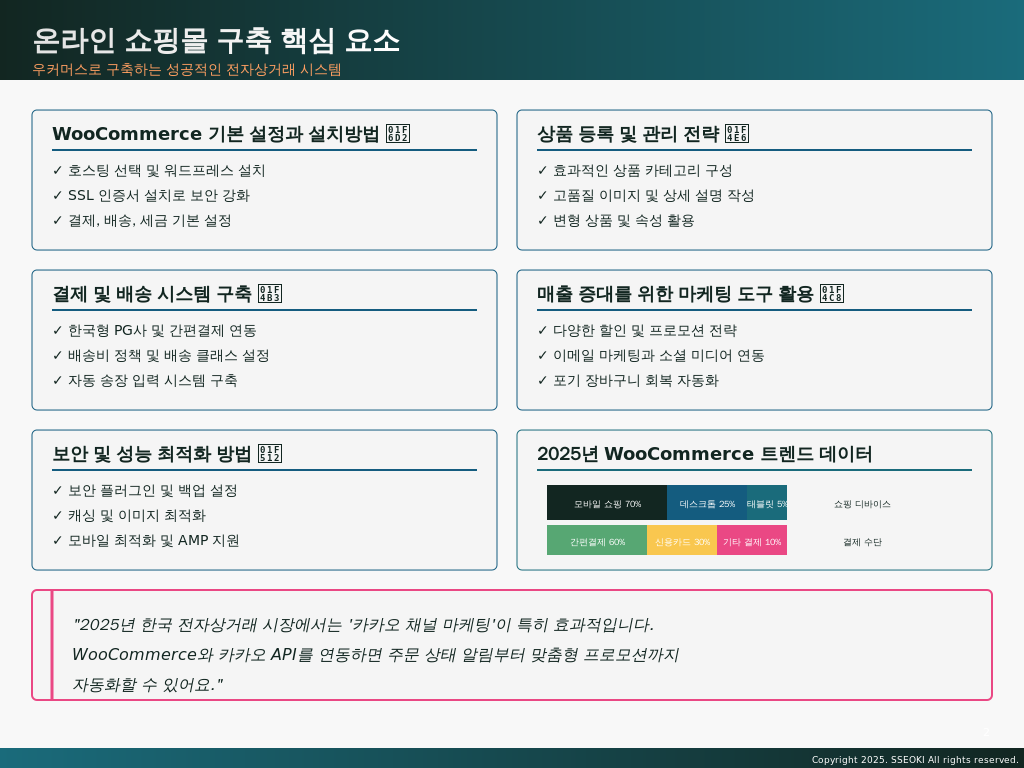Click the heading 보안 및 성능 최적화 방법
1024x768 pixels.
click(x=152, y=453)
